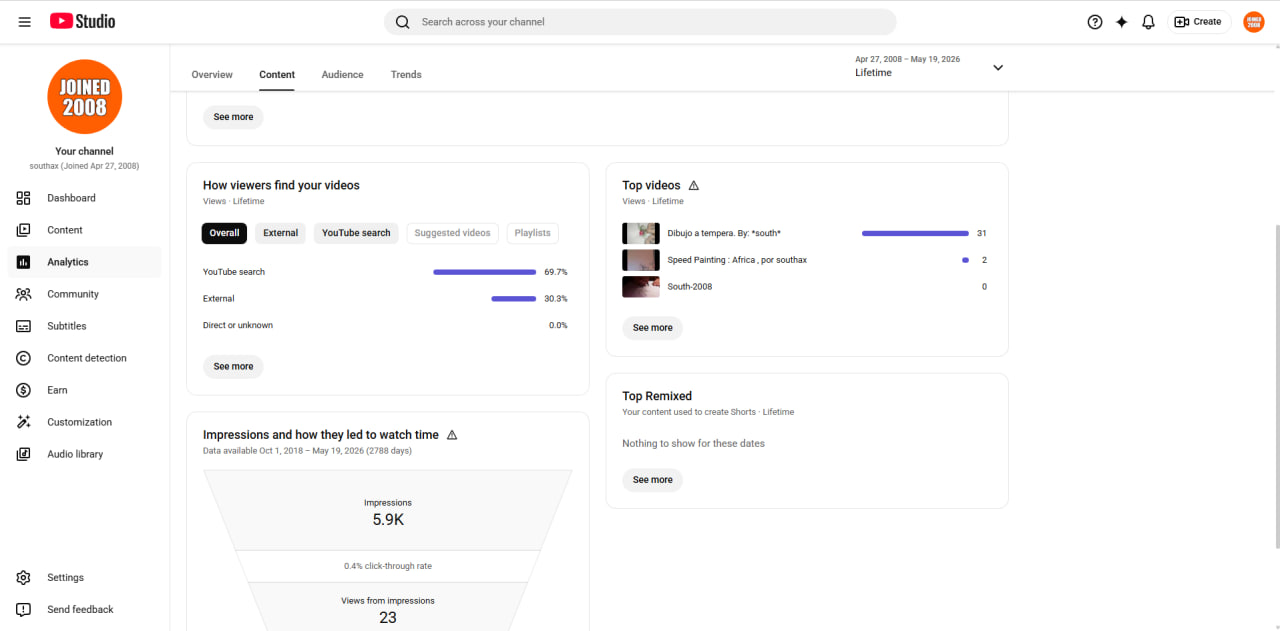Click the YouTube Studio logo
The image size is (1280, 631).
pos(82,21)
